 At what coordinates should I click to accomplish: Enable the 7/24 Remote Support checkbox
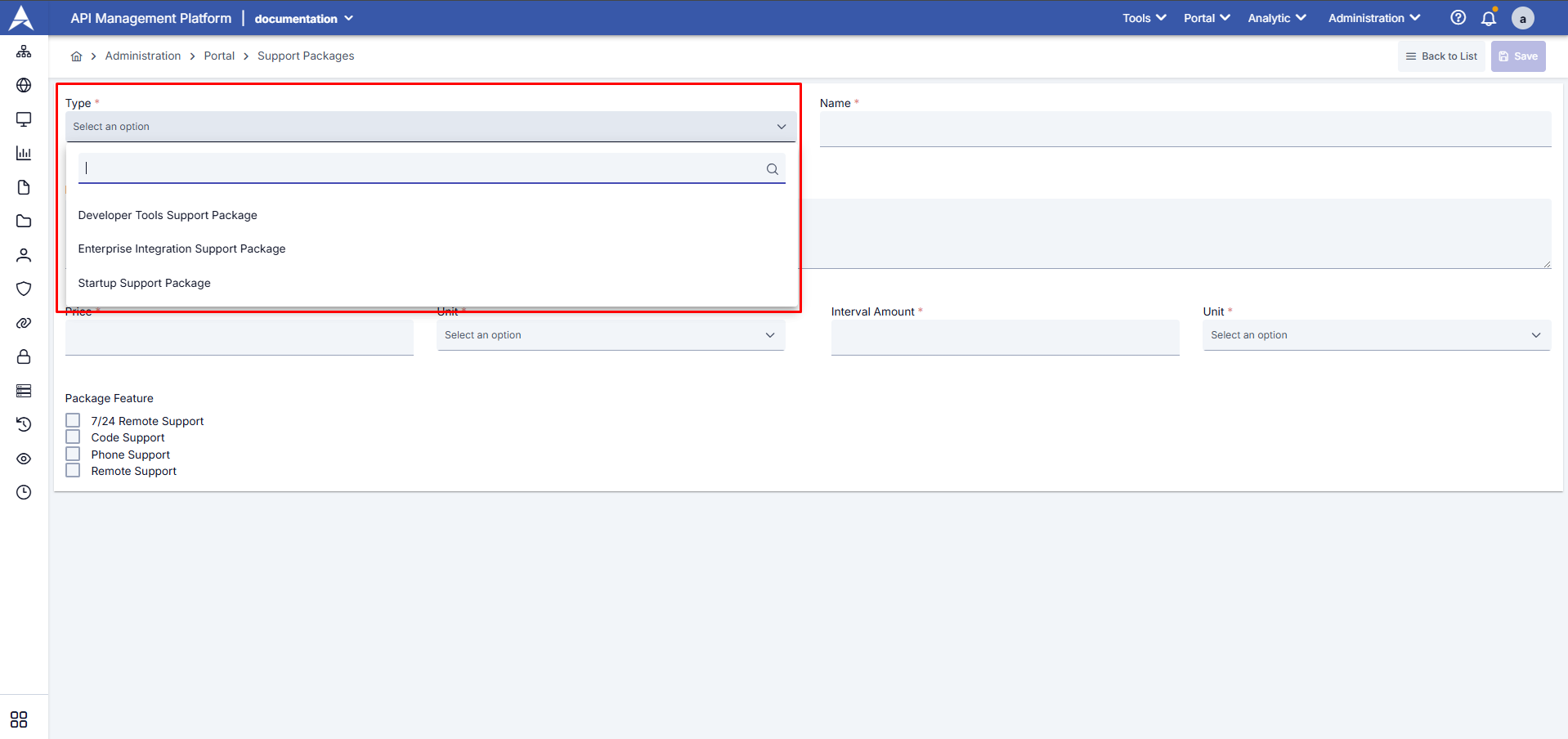click(x=73, y=420)
